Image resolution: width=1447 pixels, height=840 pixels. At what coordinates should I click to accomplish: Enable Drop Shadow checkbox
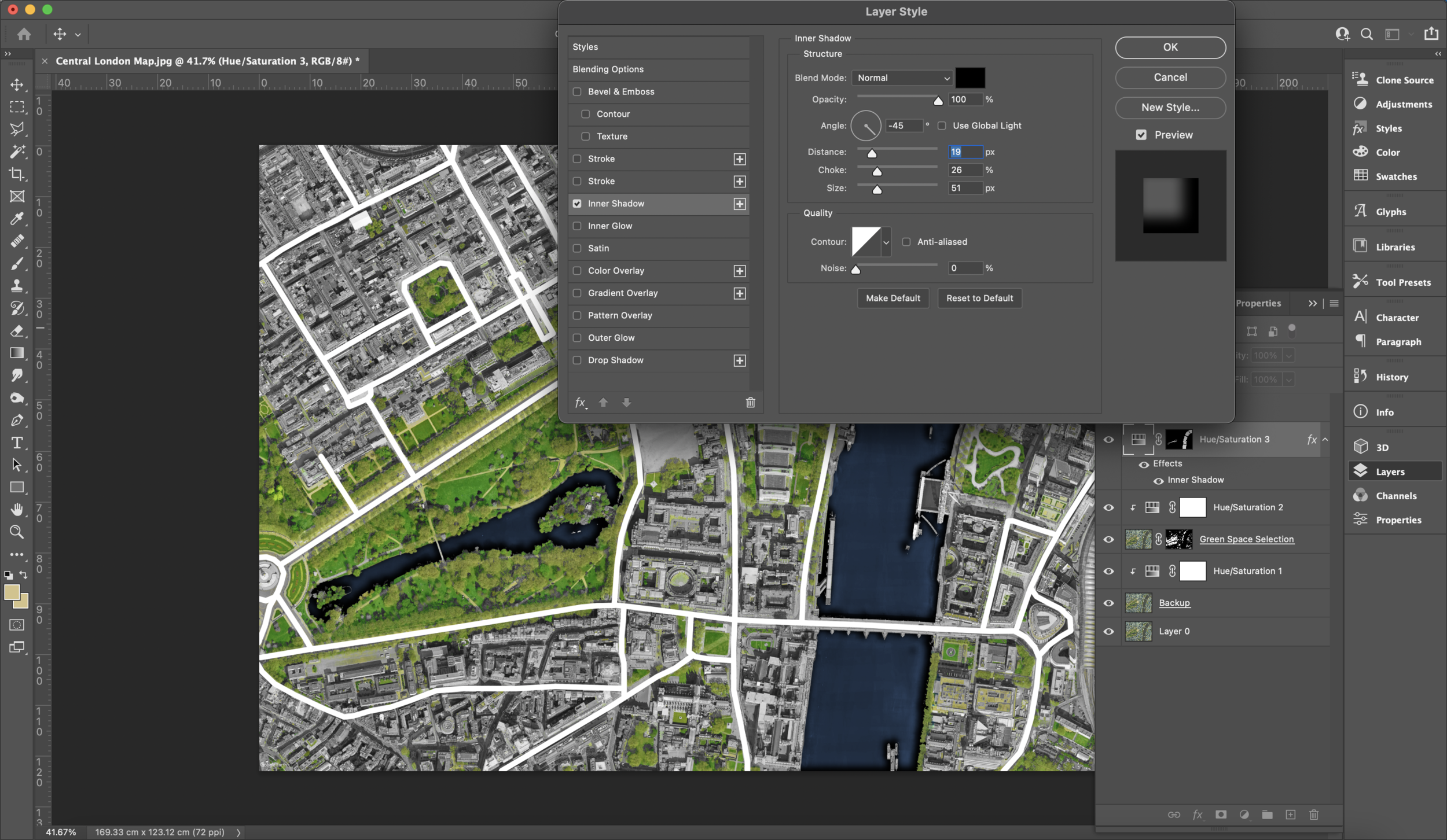[577, 360]
